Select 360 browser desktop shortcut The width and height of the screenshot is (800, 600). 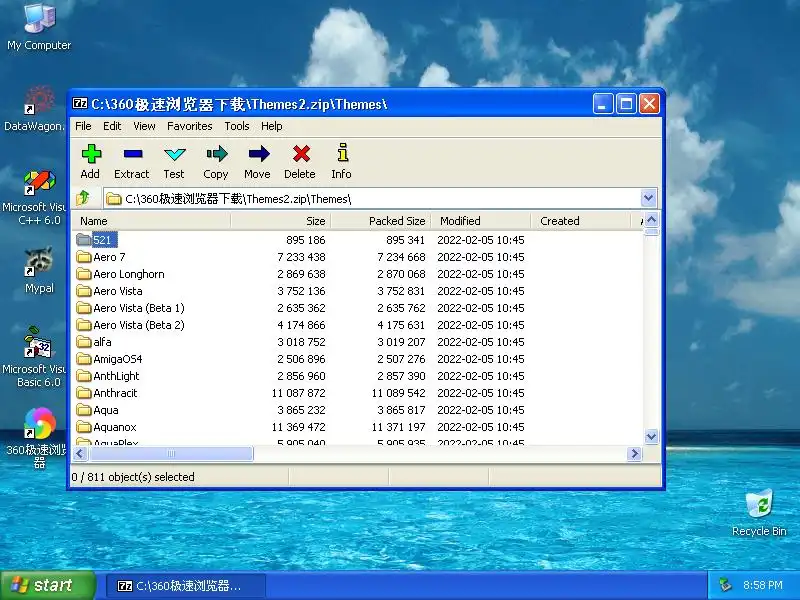37,438
